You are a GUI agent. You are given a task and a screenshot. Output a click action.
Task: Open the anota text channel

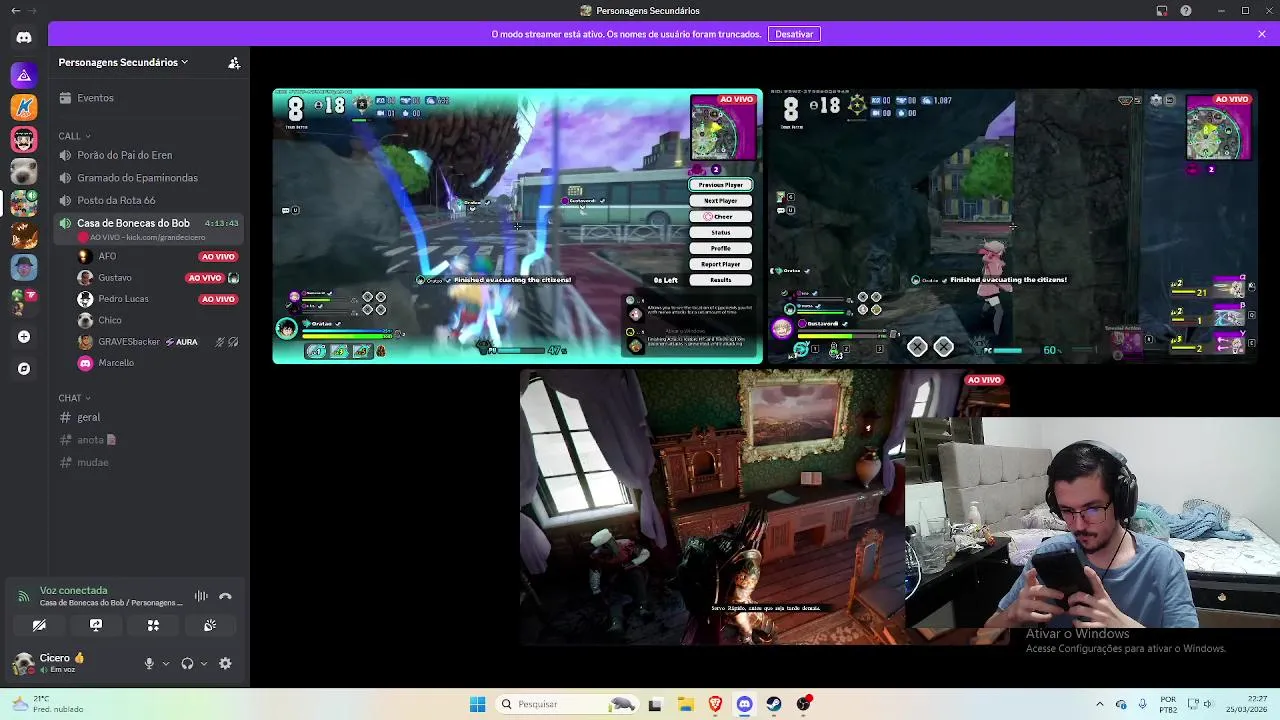(149, 440)
